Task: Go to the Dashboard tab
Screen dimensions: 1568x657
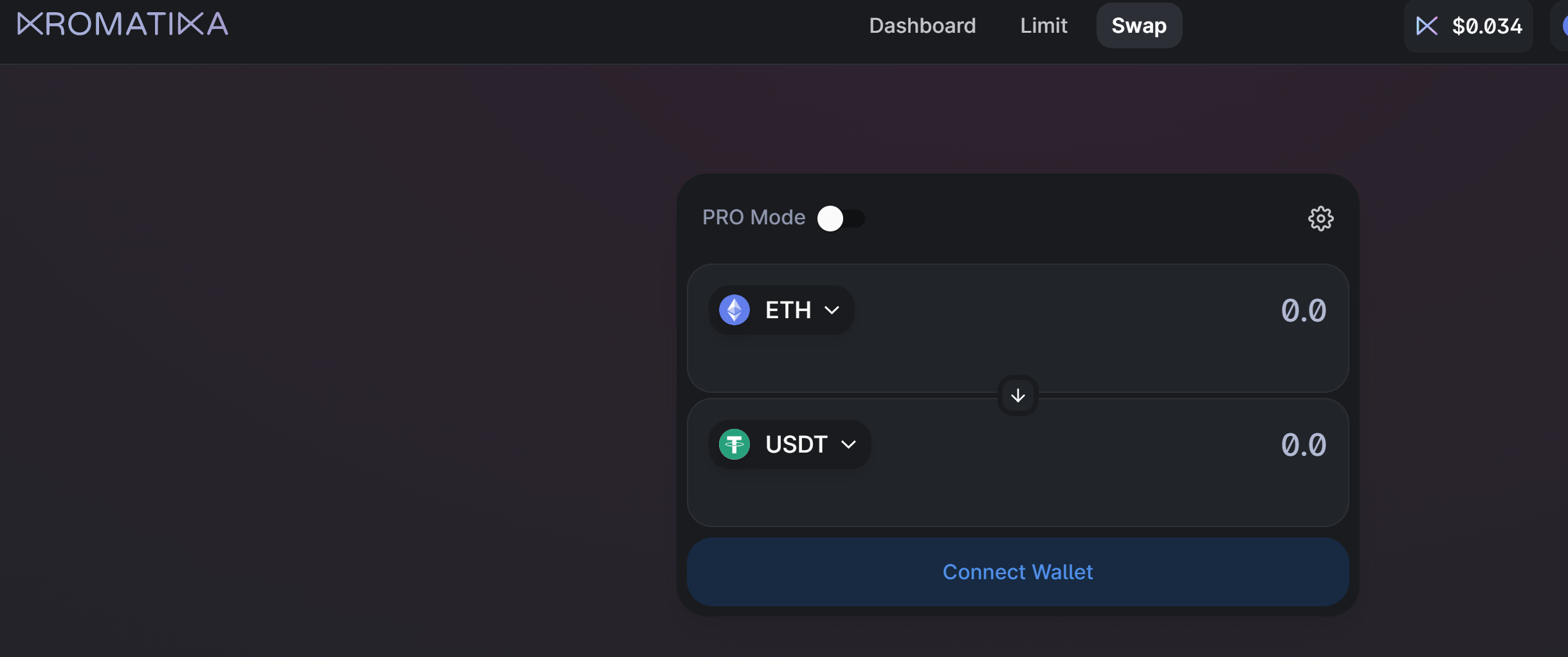Action: point(922,26)
